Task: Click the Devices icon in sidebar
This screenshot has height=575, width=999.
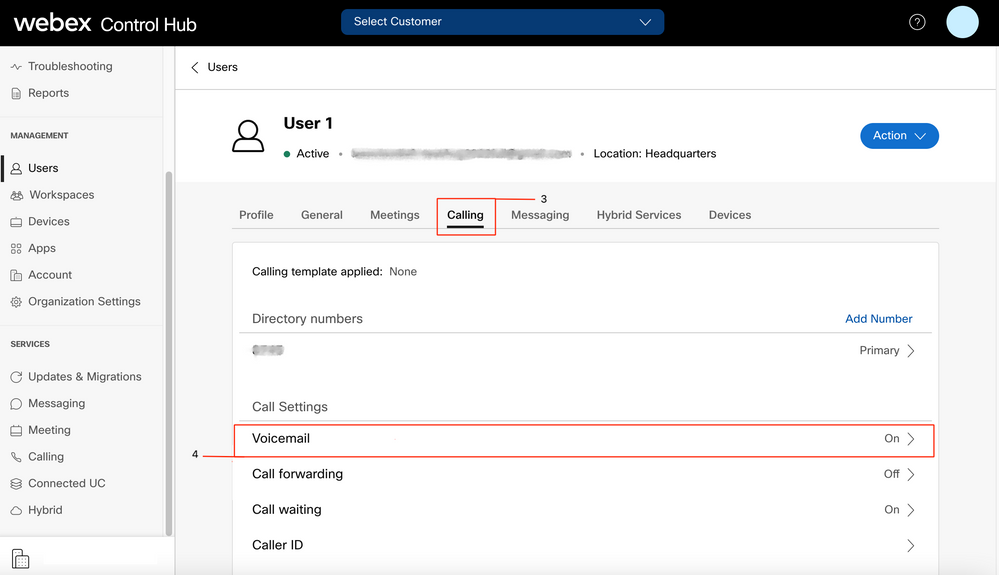Action: (x=16, y=222)
